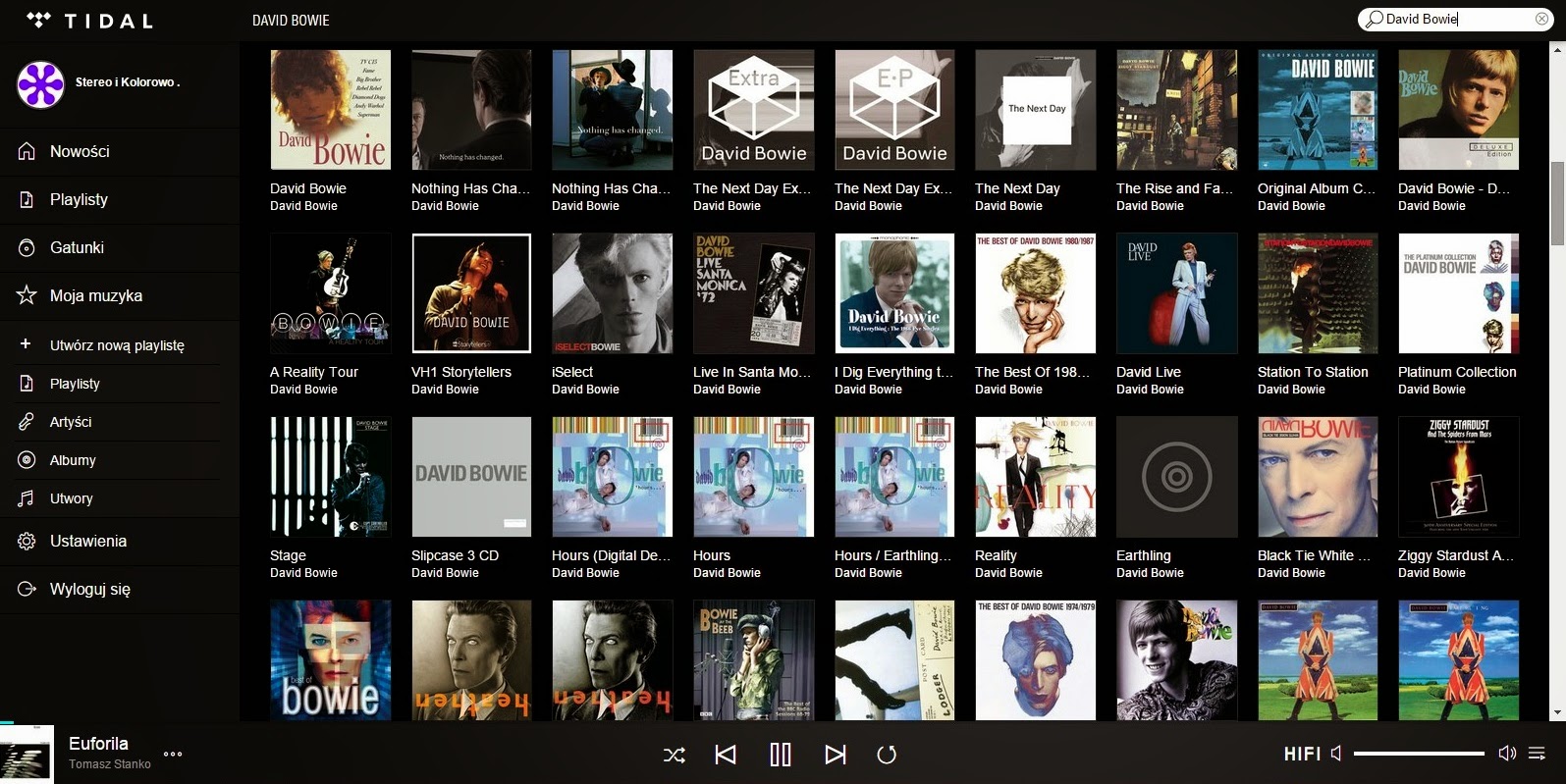The width and height of the screenshot is (1566, 784).
Task: Click the Wyloguj się logout icon
Action: click(27, 589)
